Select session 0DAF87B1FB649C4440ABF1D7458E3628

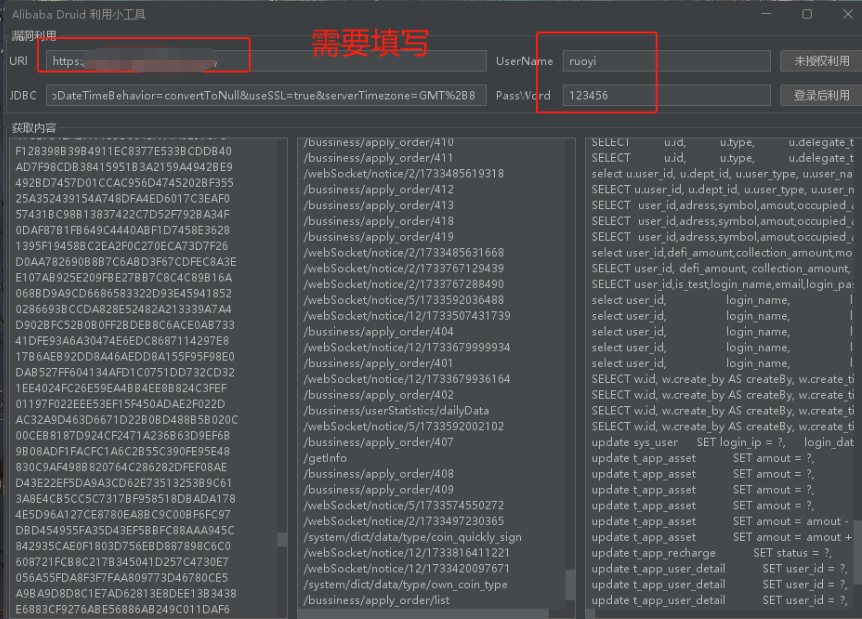pyautogui.click(x=124, y=230)
